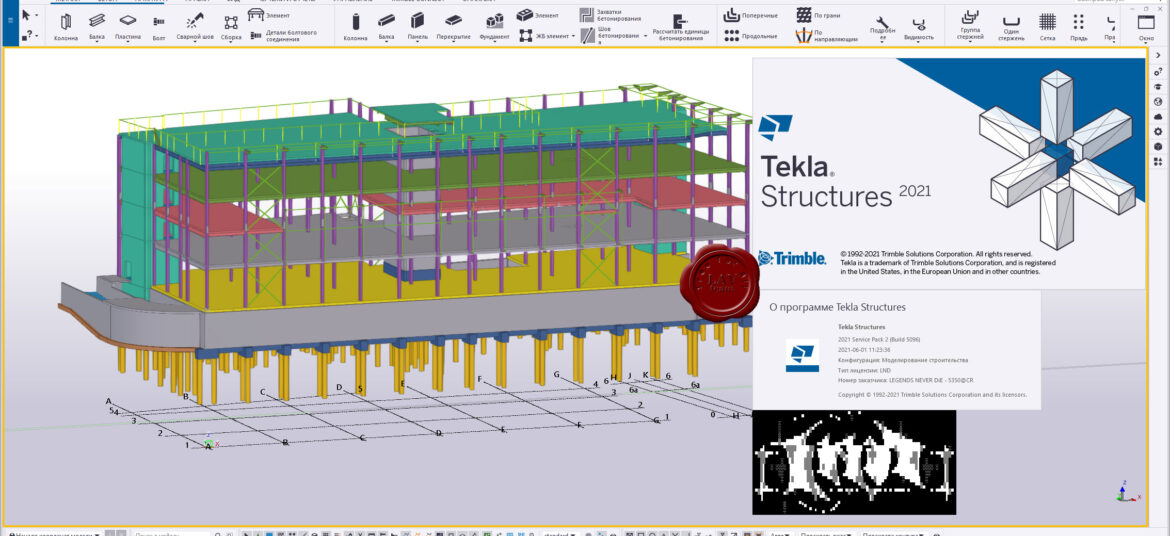Select the Фундамент tool
The height and width of the screenshot is (536, 1170).
pos(494,25)
